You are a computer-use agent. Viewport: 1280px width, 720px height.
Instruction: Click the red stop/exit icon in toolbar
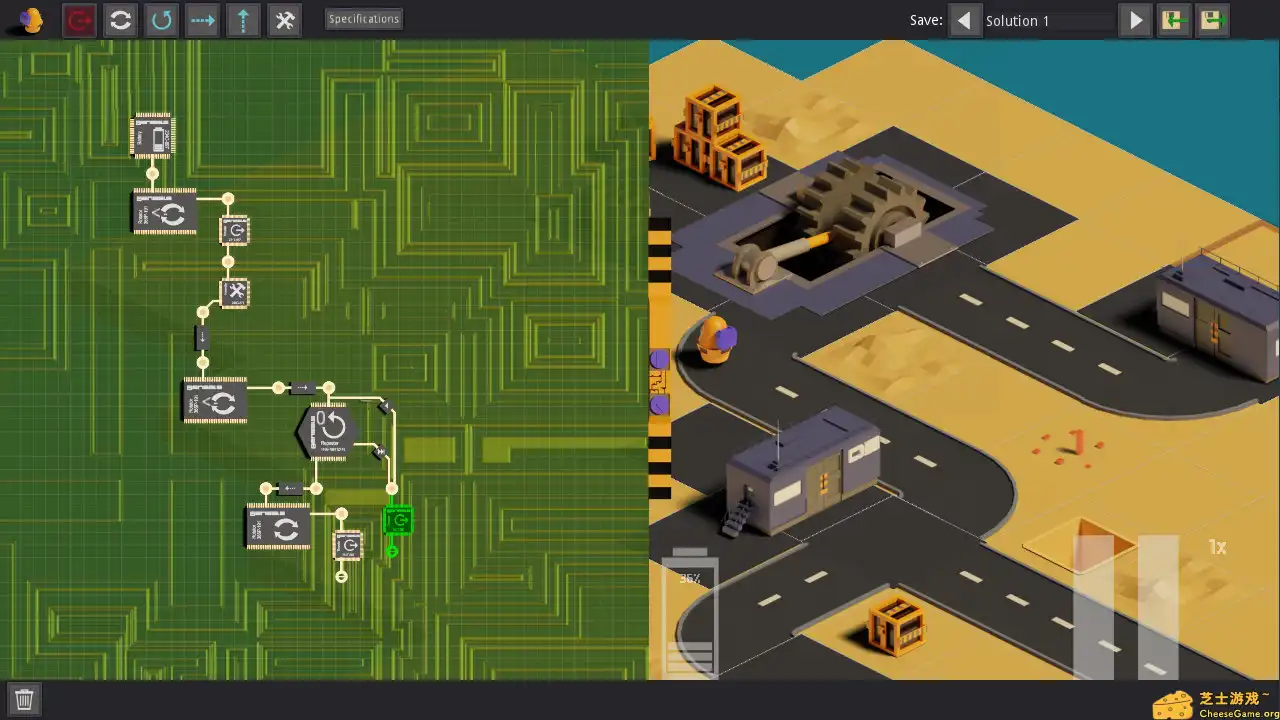click(80, 20)
